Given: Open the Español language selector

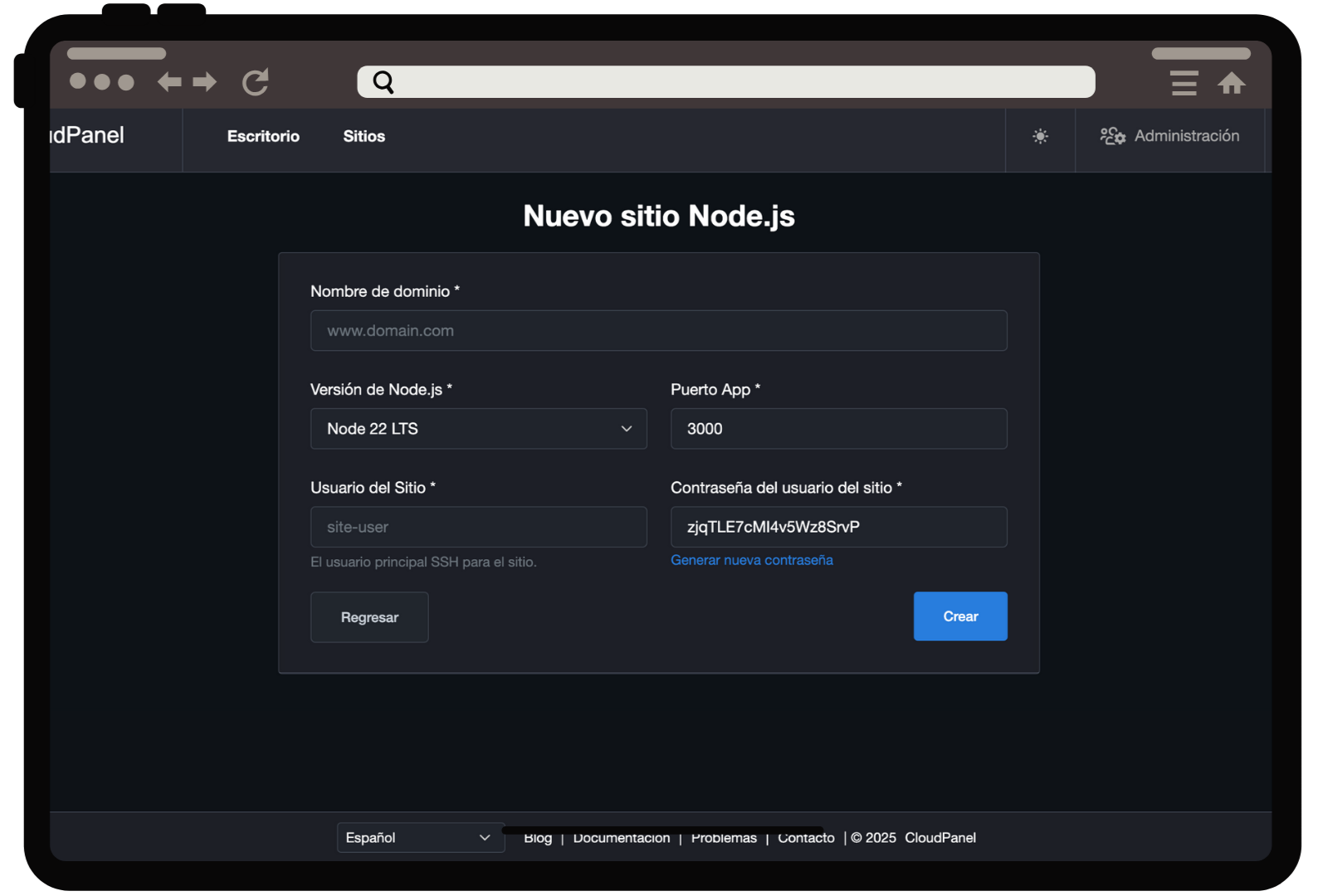Looking at the screenshot, I should (x=420, y=838).
